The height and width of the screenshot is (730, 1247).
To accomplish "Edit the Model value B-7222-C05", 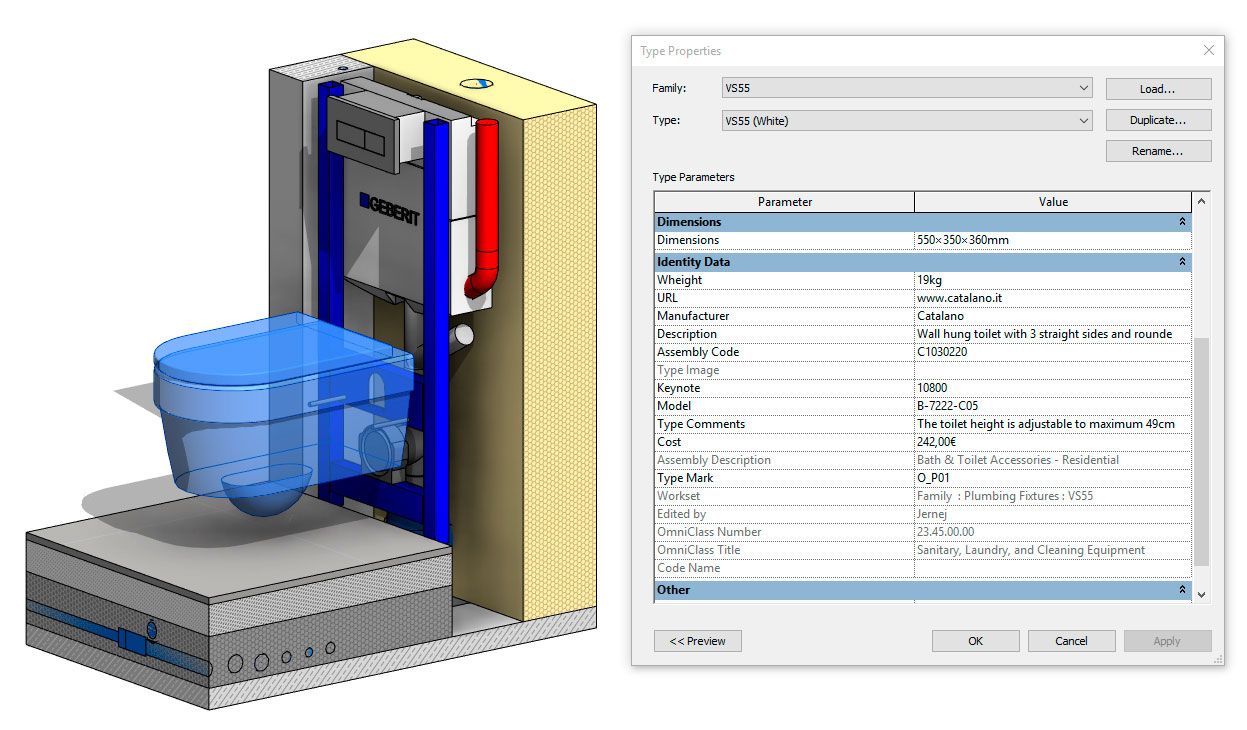I will click(1053, 406).
